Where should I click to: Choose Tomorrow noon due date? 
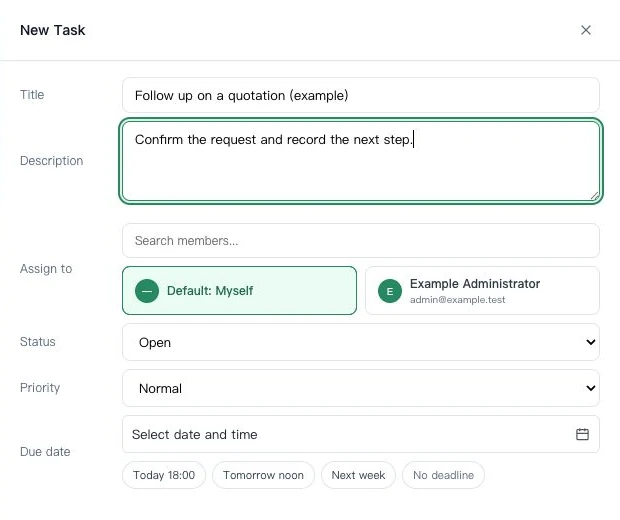pyautogui.click(x=263, y=475)
